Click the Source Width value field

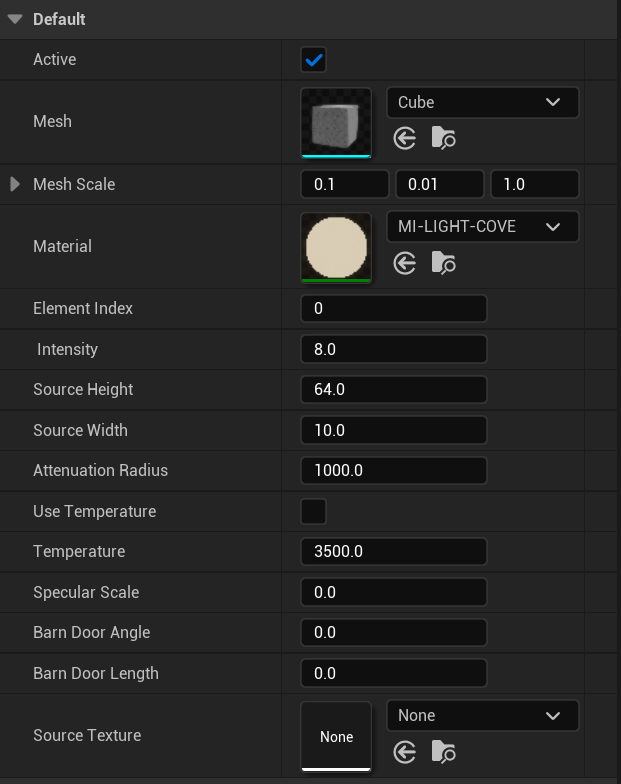click(394, 430)
